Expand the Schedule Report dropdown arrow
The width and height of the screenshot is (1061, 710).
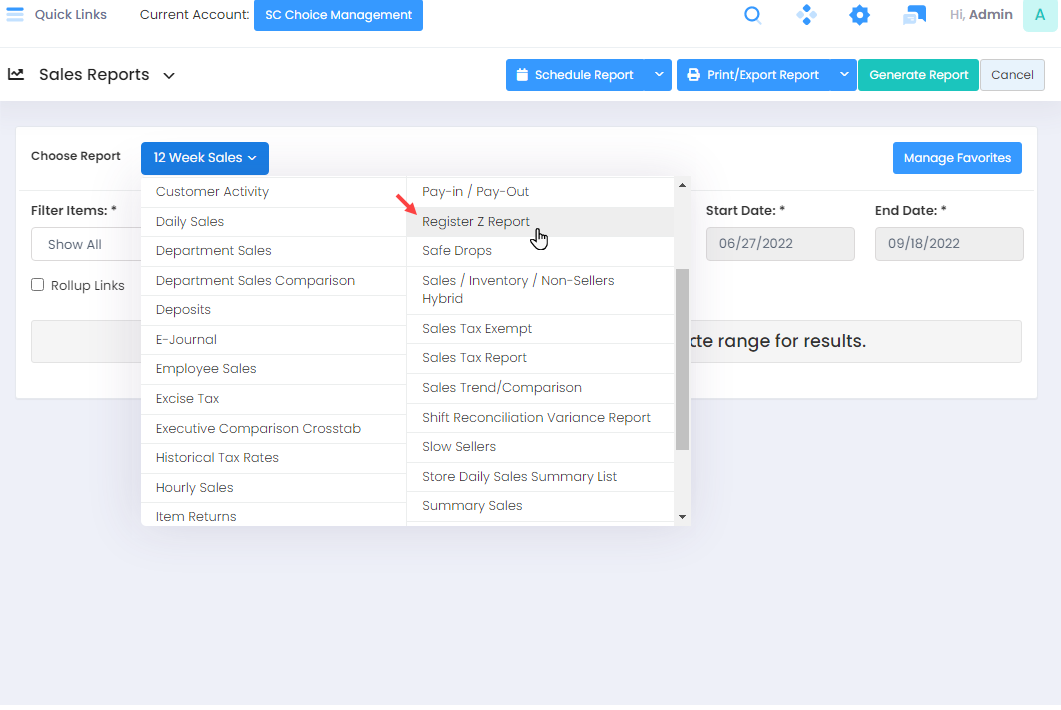[658, 75]
